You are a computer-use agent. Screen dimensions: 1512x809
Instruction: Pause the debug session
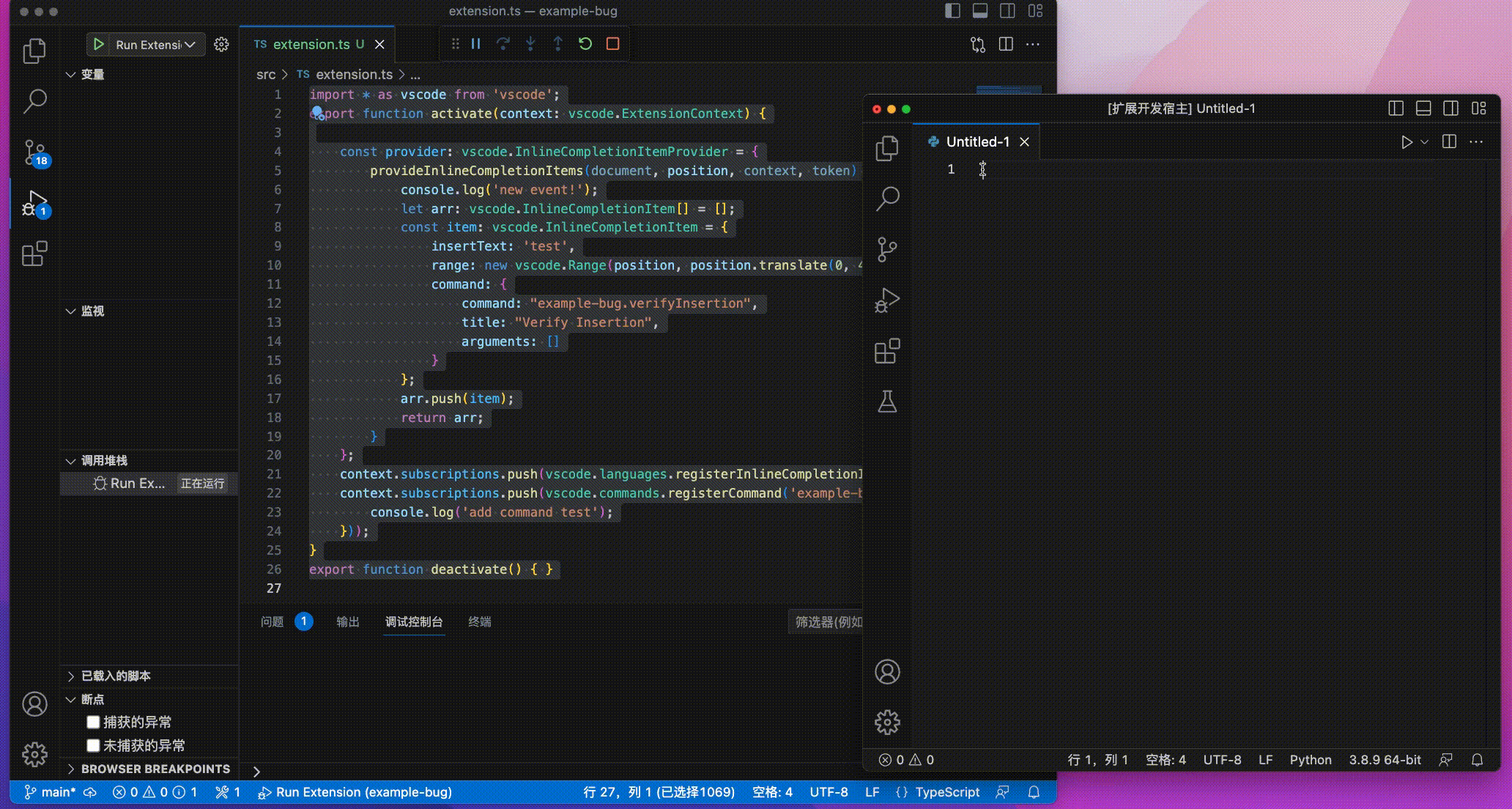(476, 44)
